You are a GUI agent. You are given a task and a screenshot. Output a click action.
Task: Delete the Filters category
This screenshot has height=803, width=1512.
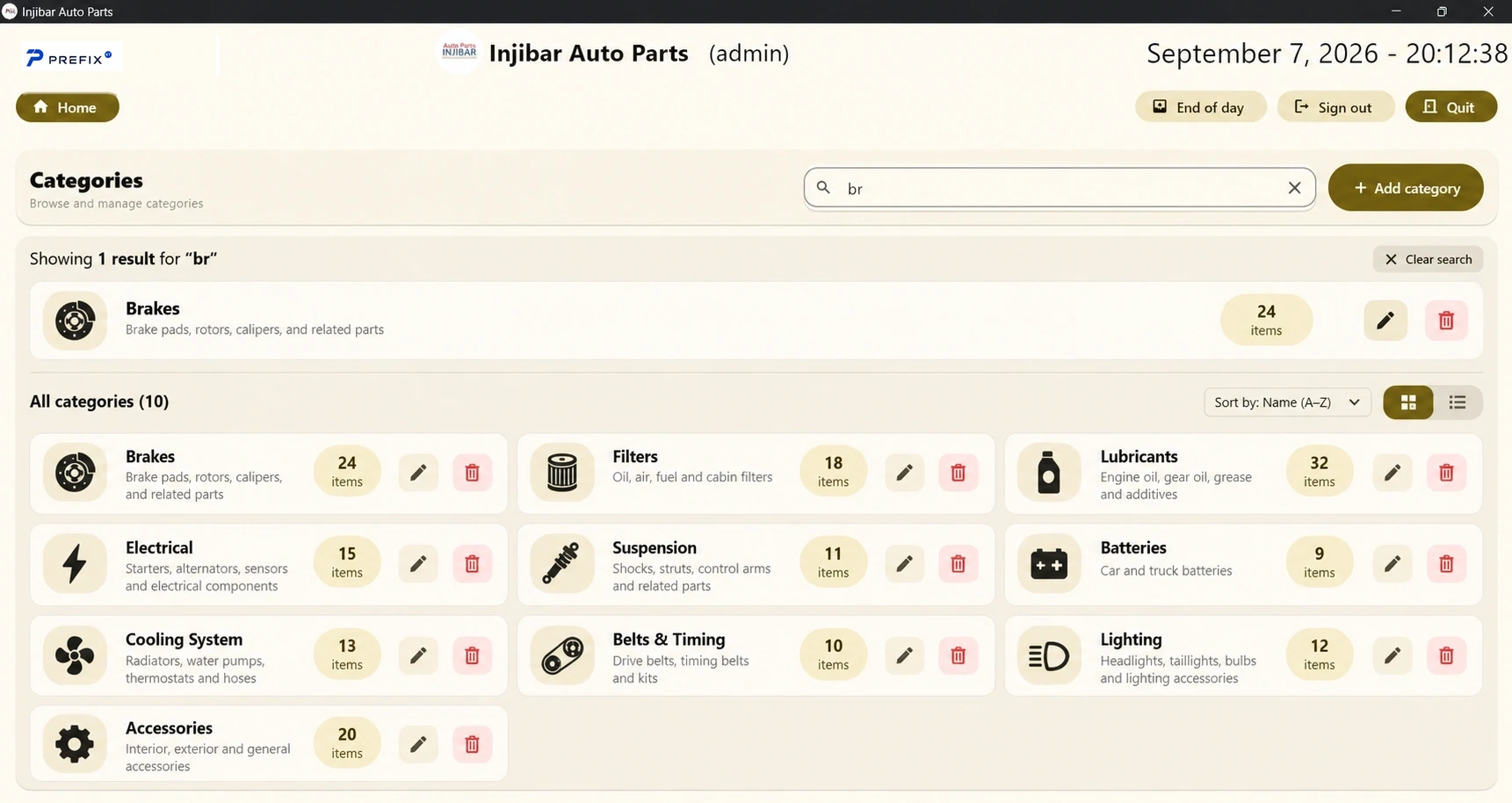point(959,473)
